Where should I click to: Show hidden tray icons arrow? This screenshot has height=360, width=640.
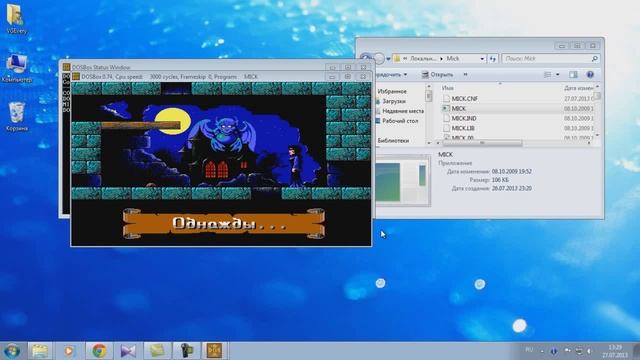tap(542, 351)
